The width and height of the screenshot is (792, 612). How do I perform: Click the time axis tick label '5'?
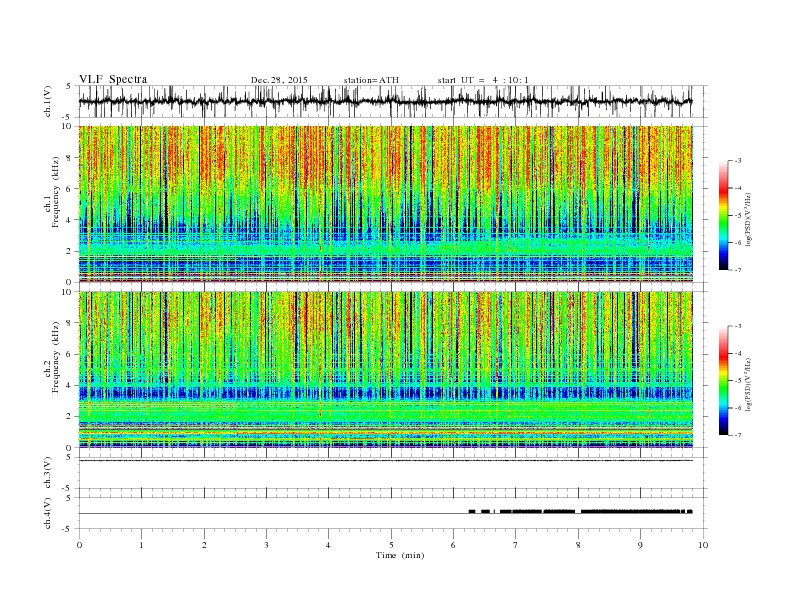click(391, 545)
